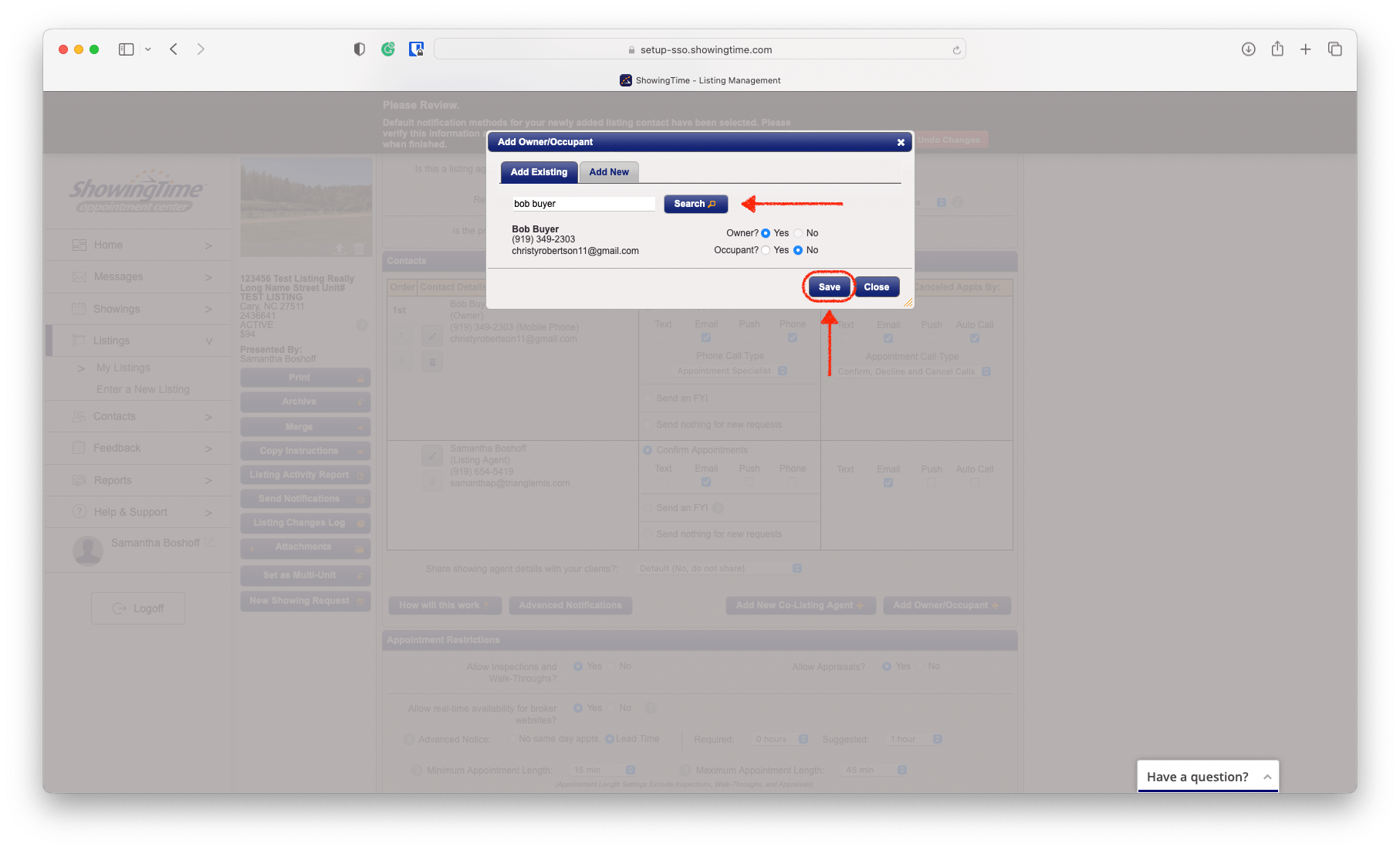Expand the Home sidebar chevron
The width and height of the screenshot is (1400, 850).
208,245
